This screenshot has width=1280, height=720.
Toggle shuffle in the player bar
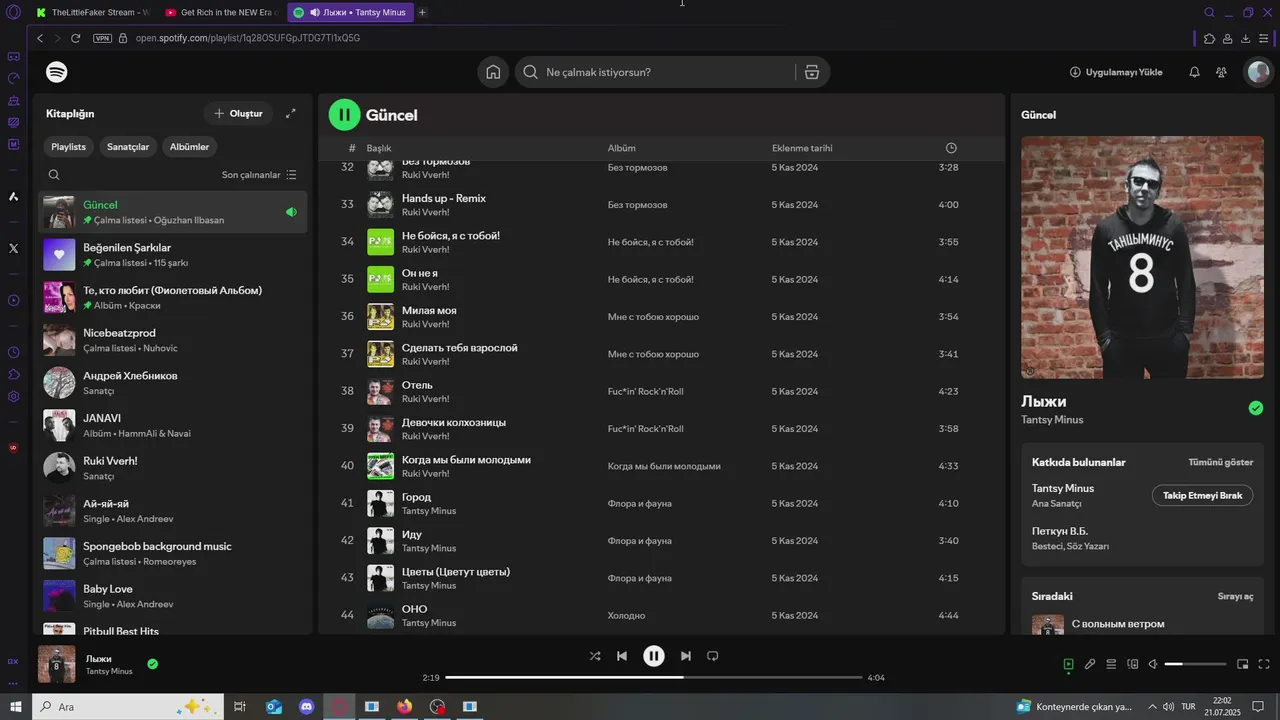[x=595, y=656]
